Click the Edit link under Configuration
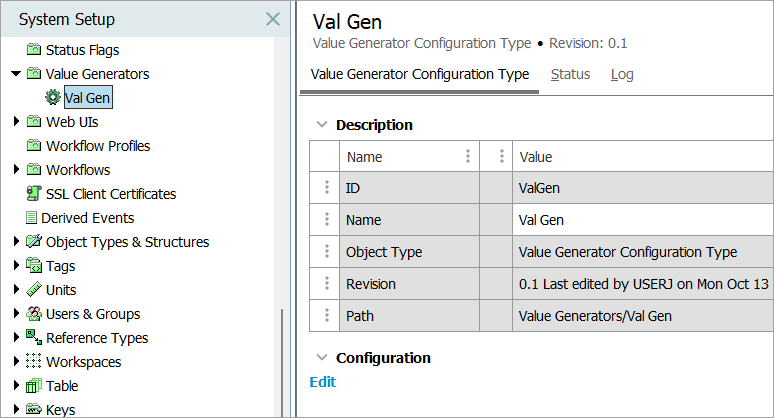This screenshot has height=418, width=774. click(x=323, y=382)
